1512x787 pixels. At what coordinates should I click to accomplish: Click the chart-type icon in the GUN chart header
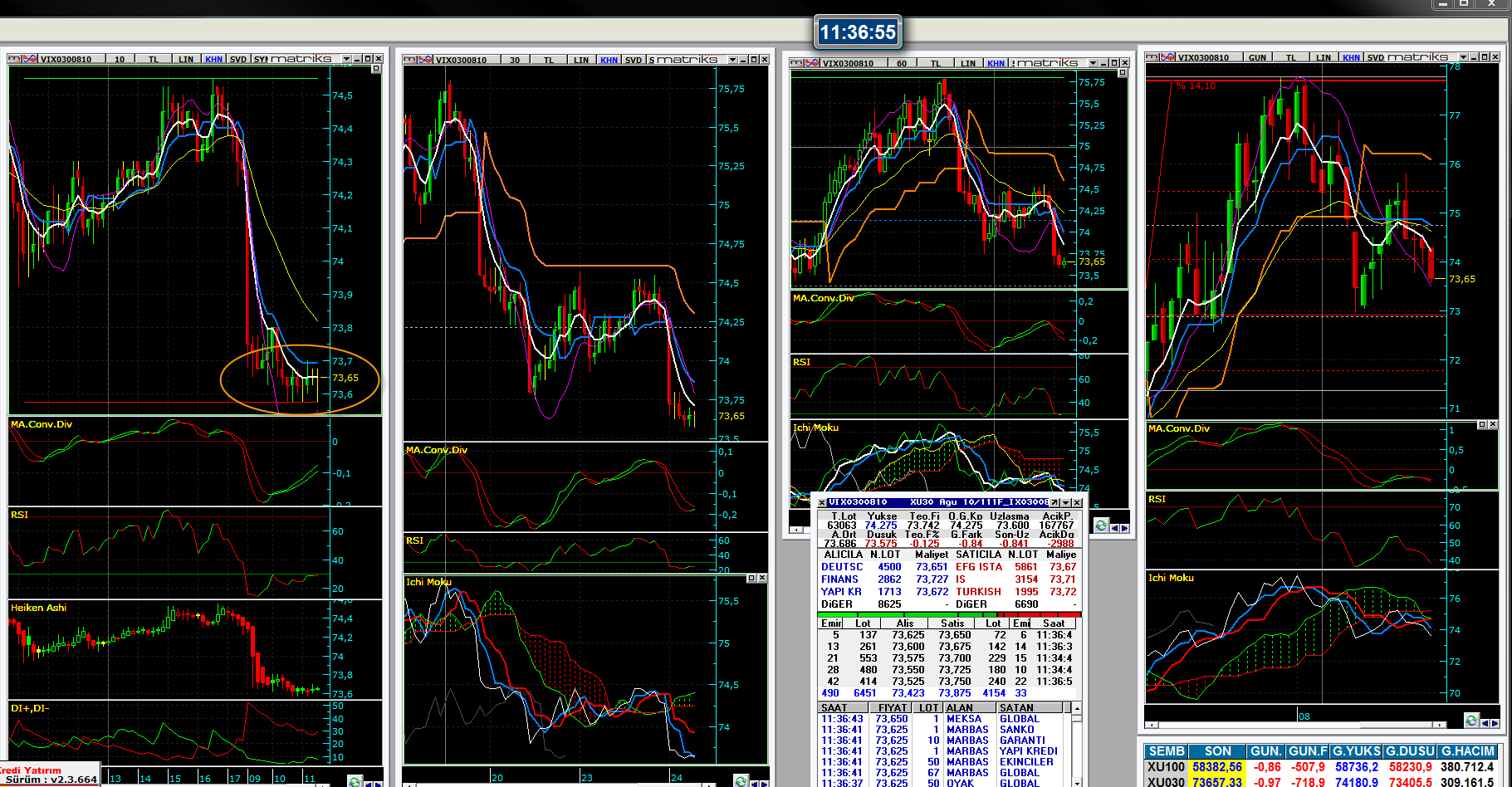1167,57
